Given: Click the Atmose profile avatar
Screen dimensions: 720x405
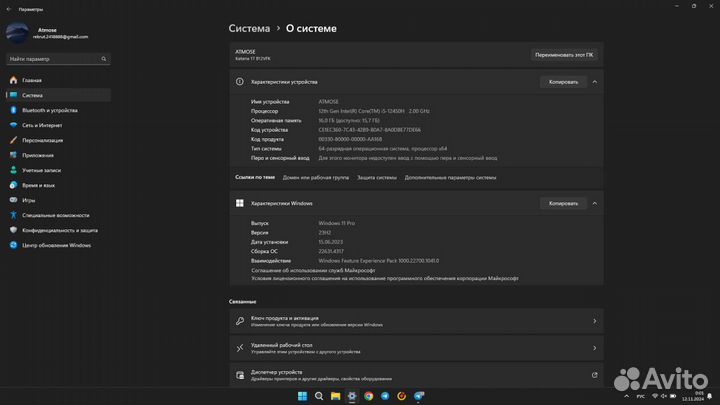Looking at the screenshot, I should point(17,33).
